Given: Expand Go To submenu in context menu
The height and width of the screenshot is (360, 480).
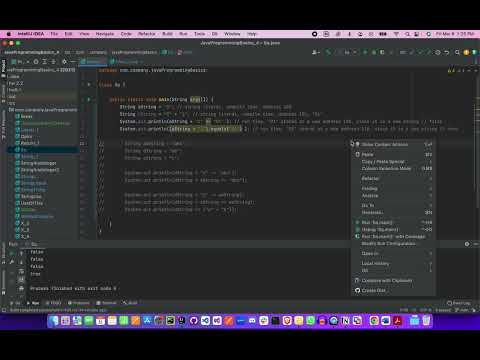Looking at the screenshot, I should [393, 206].
